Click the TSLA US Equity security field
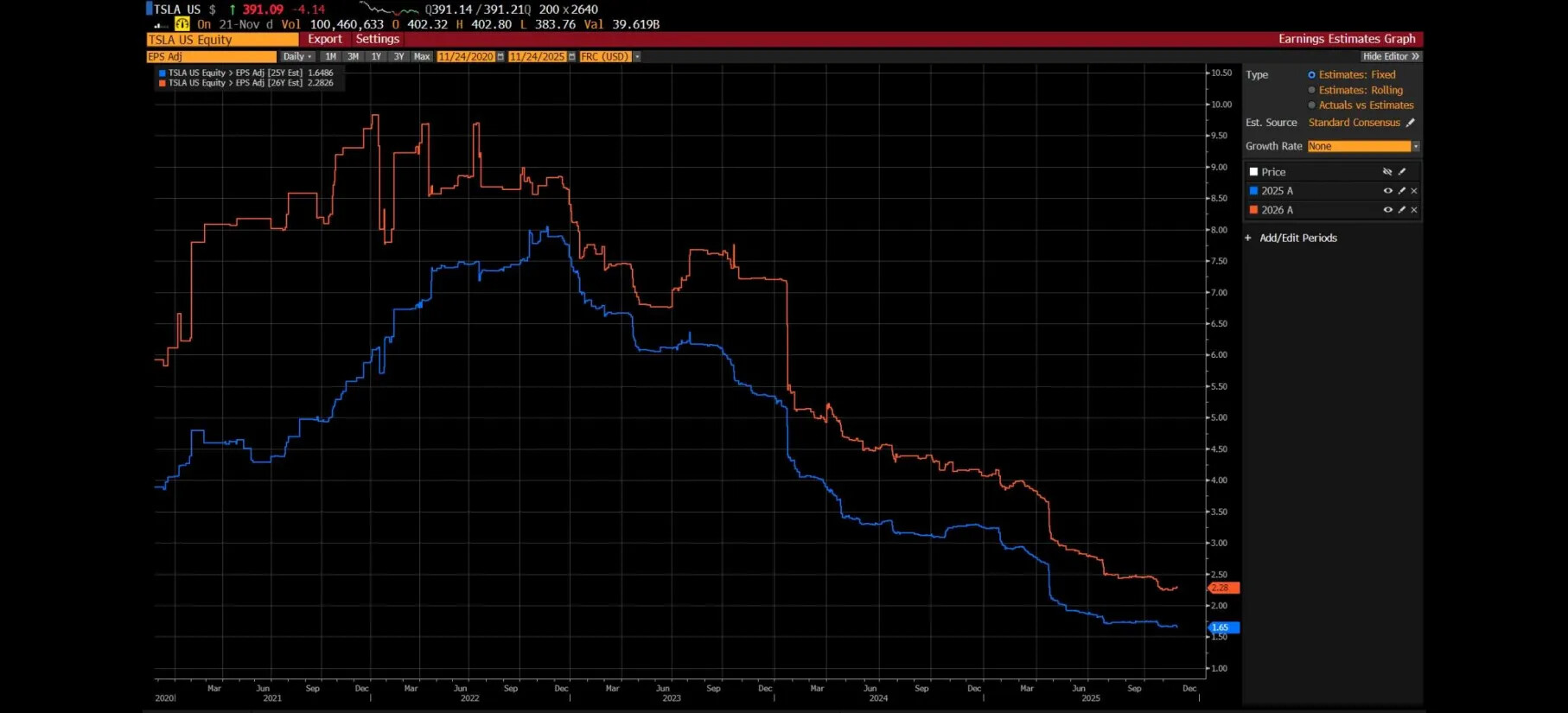Image resolution: width=1568 pixels, height=713 pixels. [222, 40]
